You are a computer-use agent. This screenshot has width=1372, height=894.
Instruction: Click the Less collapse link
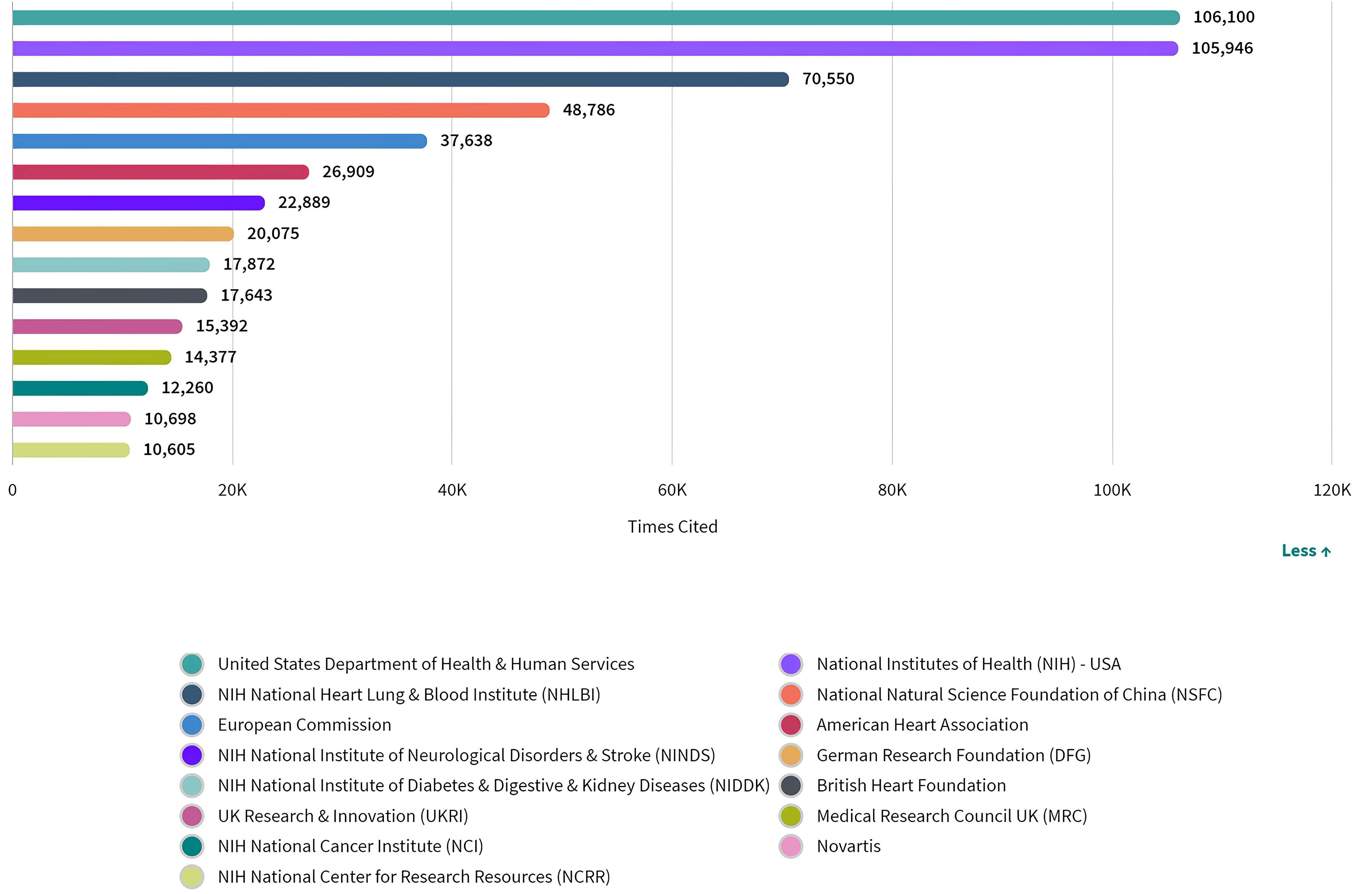tap(1305, 551)
